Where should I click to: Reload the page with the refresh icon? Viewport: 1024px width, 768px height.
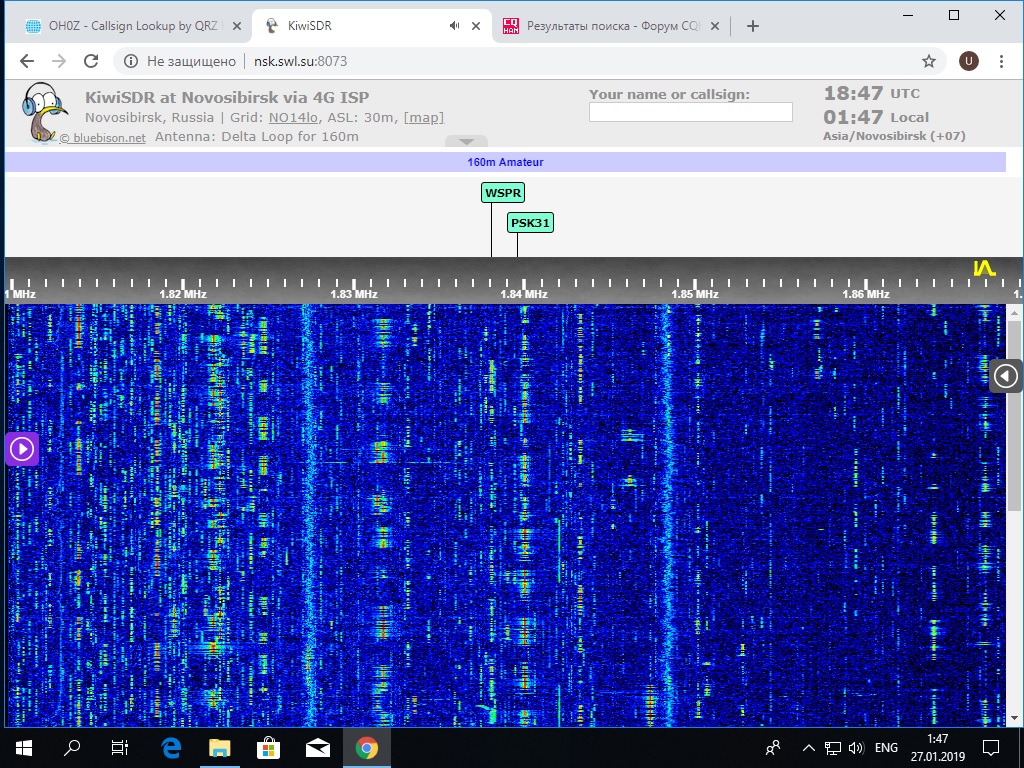coord(91,61)
